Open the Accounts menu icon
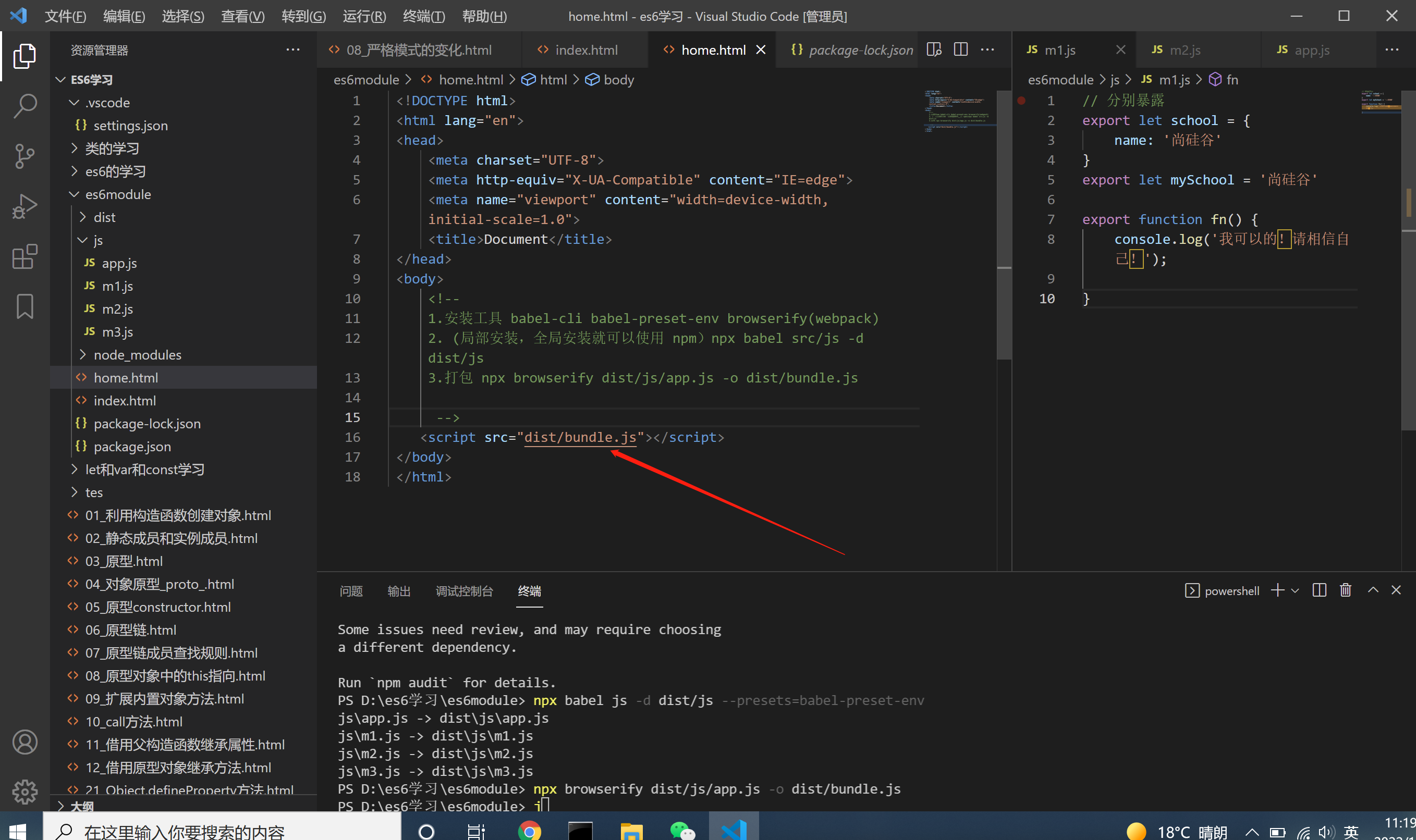Image resolution: width=1416 pixels, height=840 pixels. (x=25, y=742)
